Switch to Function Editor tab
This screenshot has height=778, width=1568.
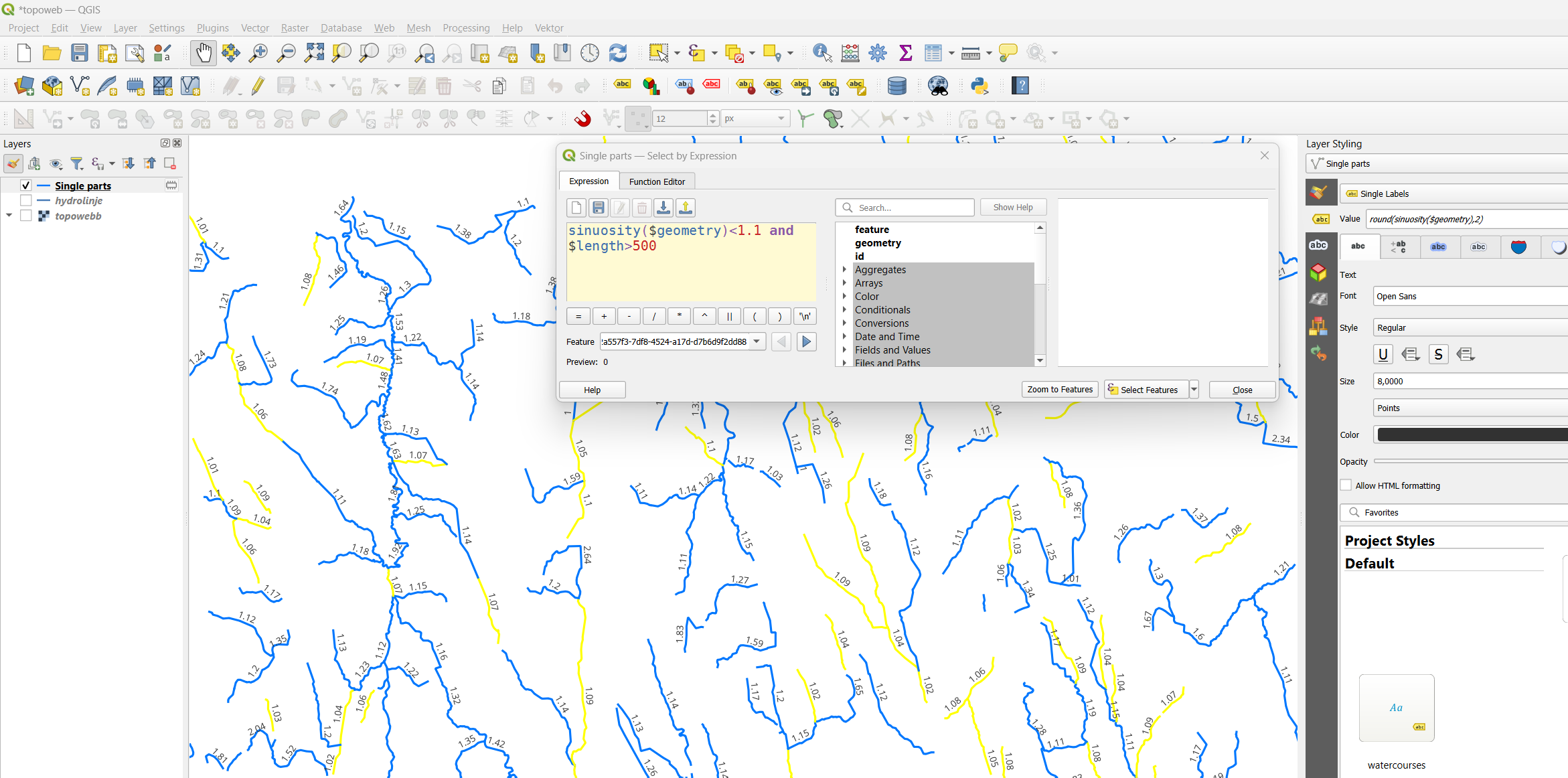pyautogui.click(x=657, y=181)
